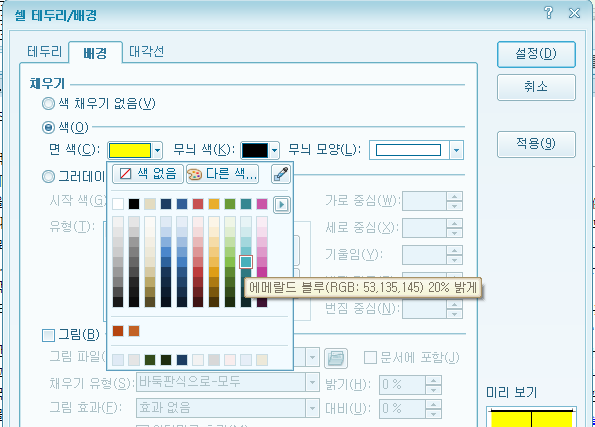Switch to the 테두리 tab

tap(44, 52)
